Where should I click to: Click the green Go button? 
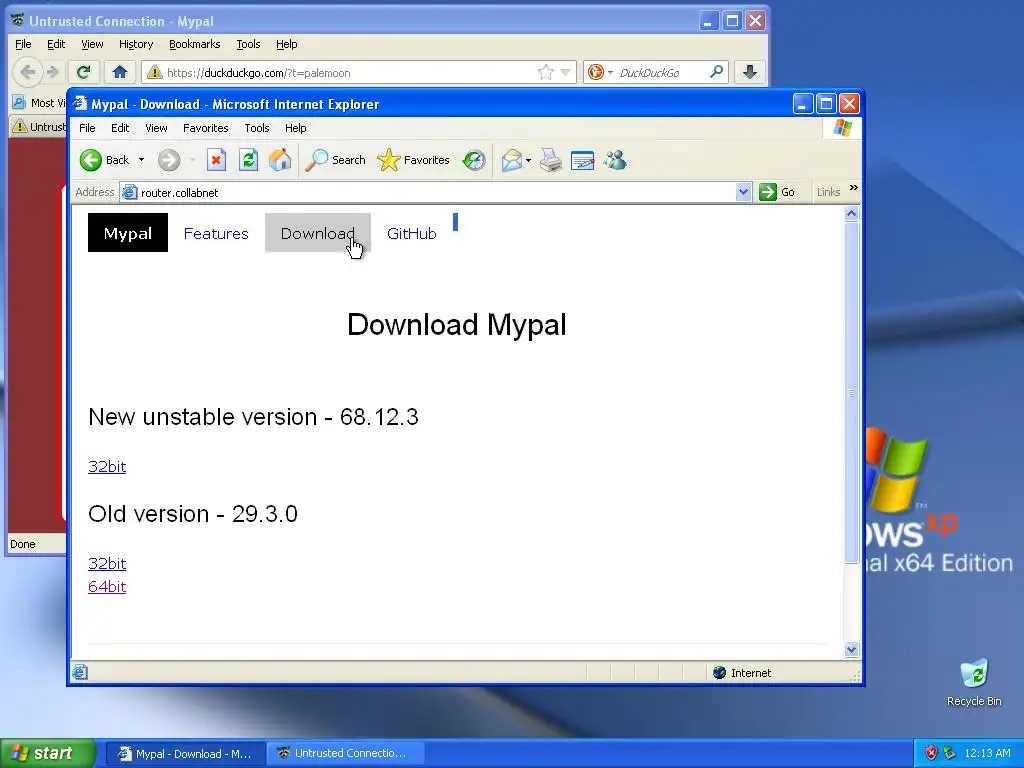coord(777,192)
